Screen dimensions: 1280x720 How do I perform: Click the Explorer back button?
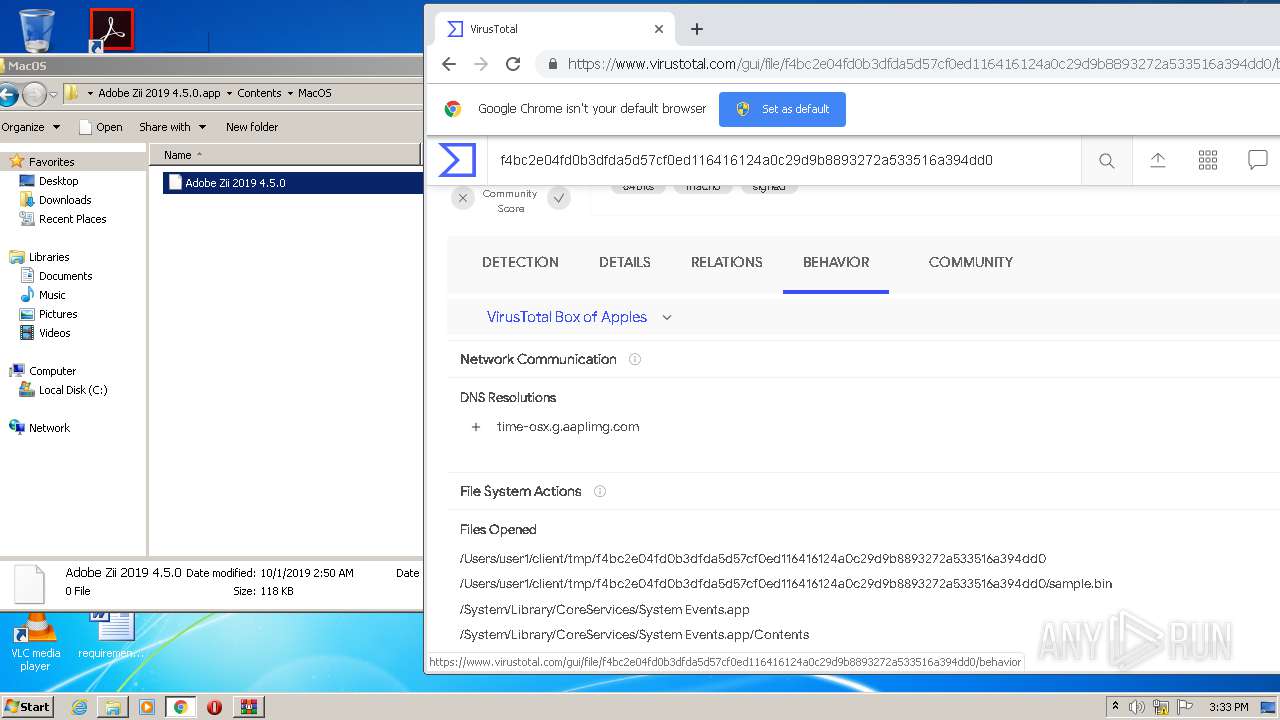[8, 94]
